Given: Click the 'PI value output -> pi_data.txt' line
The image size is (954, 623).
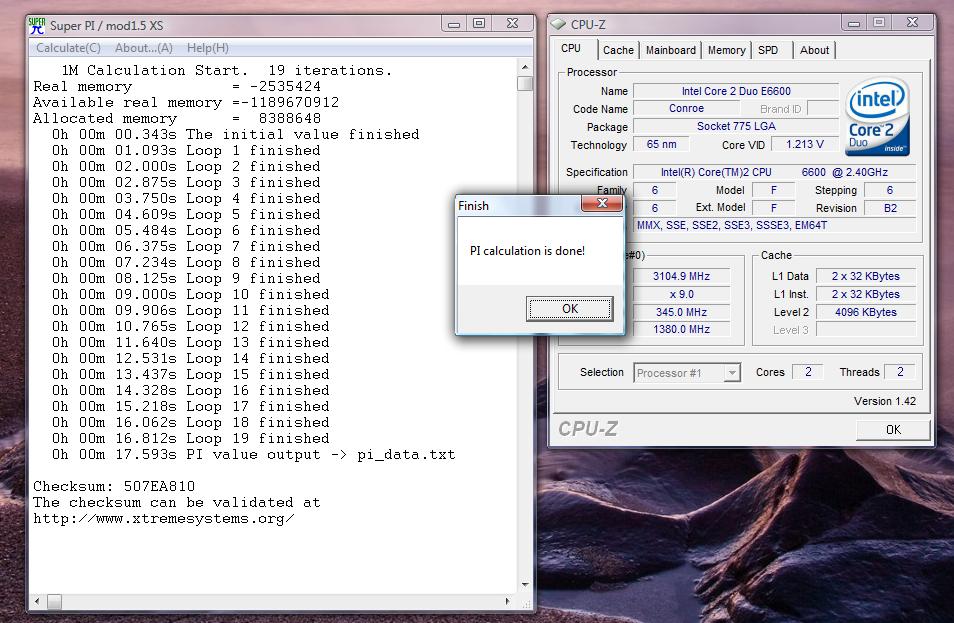Looking at the screenshot, I should pyautogui.click(x=254, y=454).
